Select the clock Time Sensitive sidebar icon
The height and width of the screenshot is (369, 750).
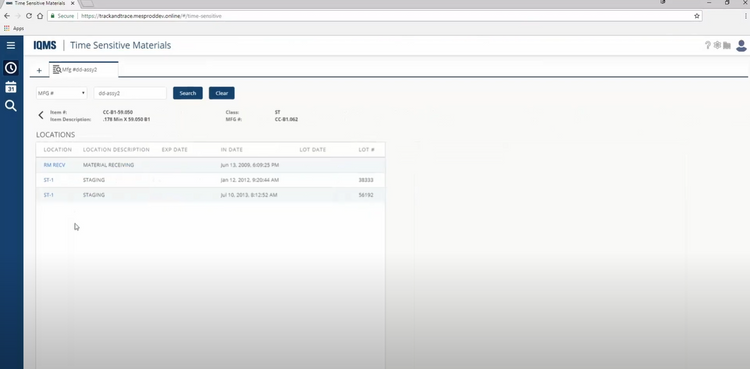[11, 68]
